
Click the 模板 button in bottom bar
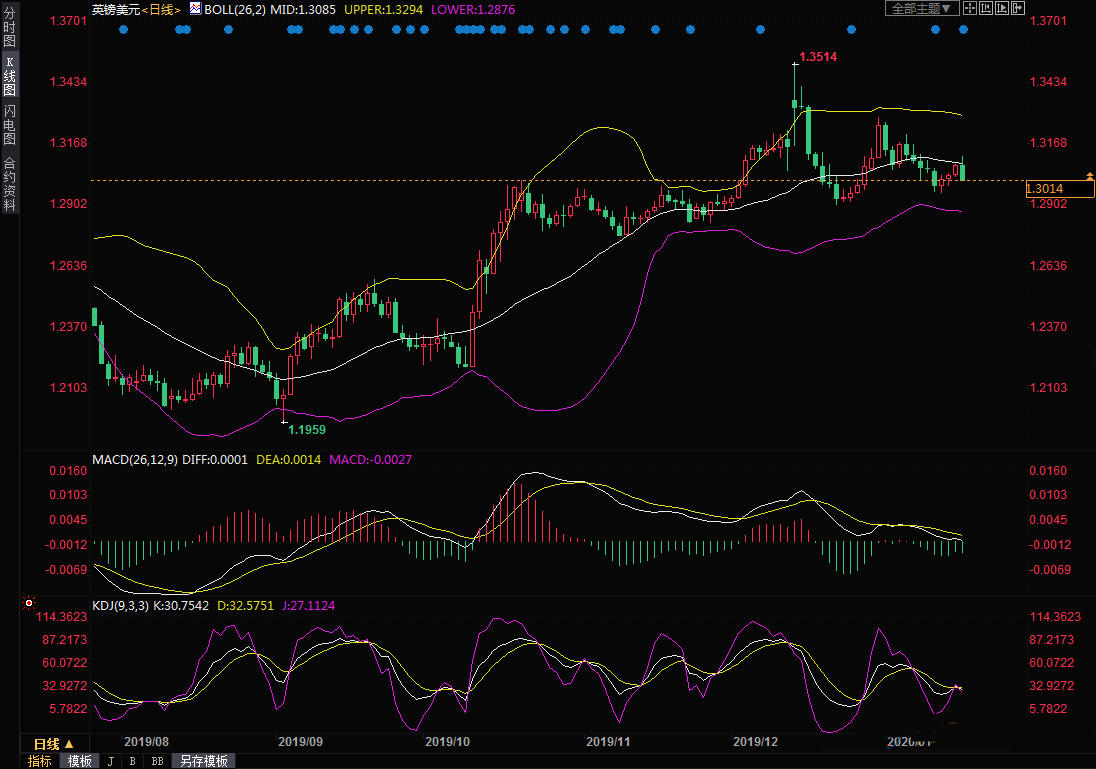(79, 761)
